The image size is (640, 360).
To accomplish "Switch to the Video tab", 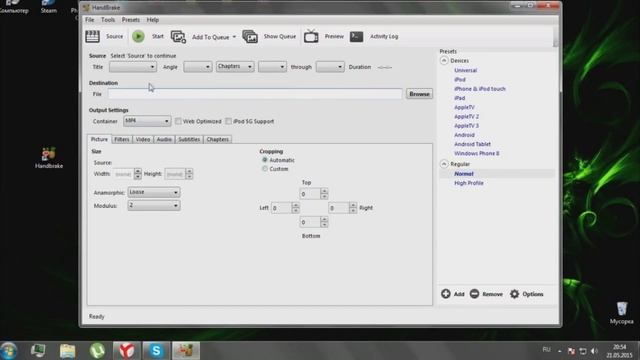I will coord(143,139).
